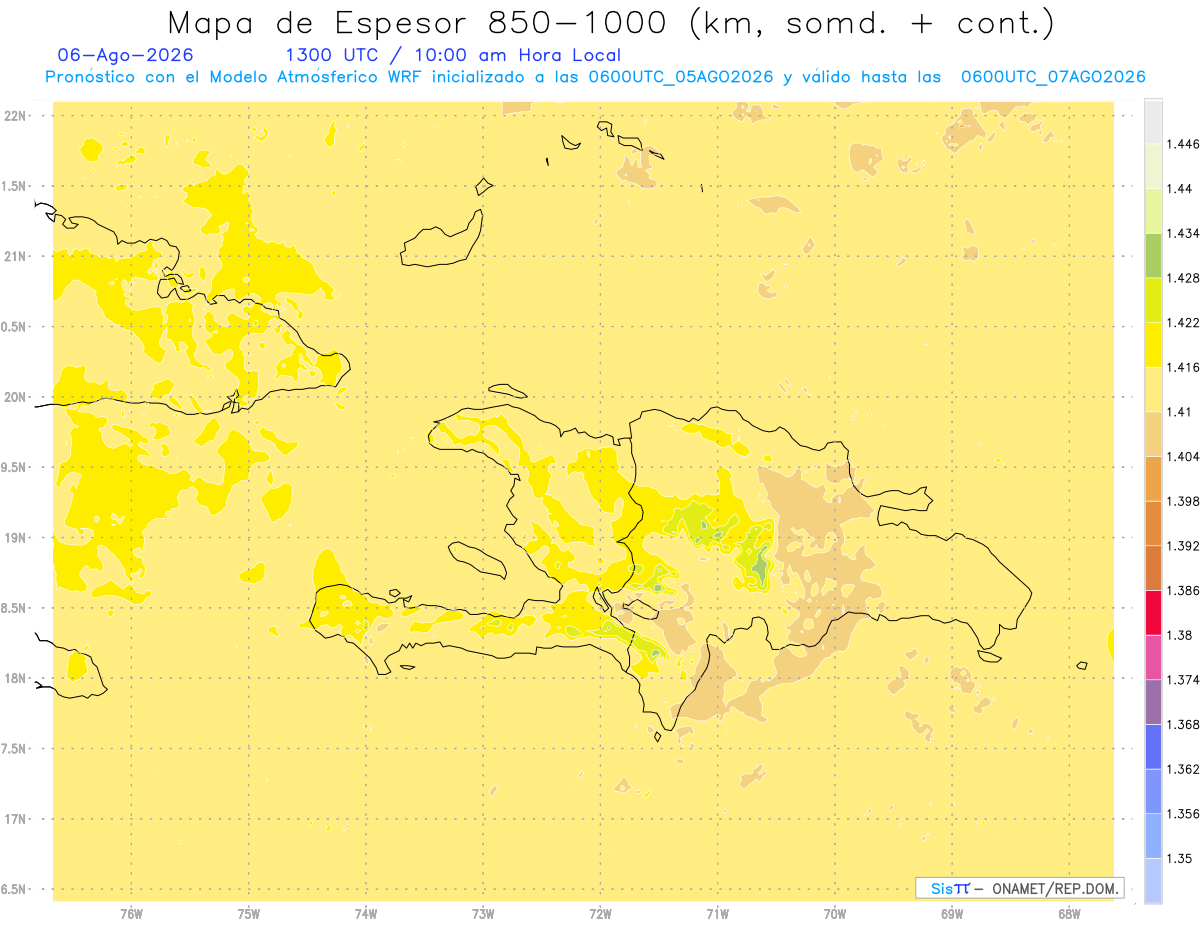This screenshot has width=1200, height=927.
Task: Click the green 1.428–1.434 colorbar segment
Action: click(x=1153, y=255)
